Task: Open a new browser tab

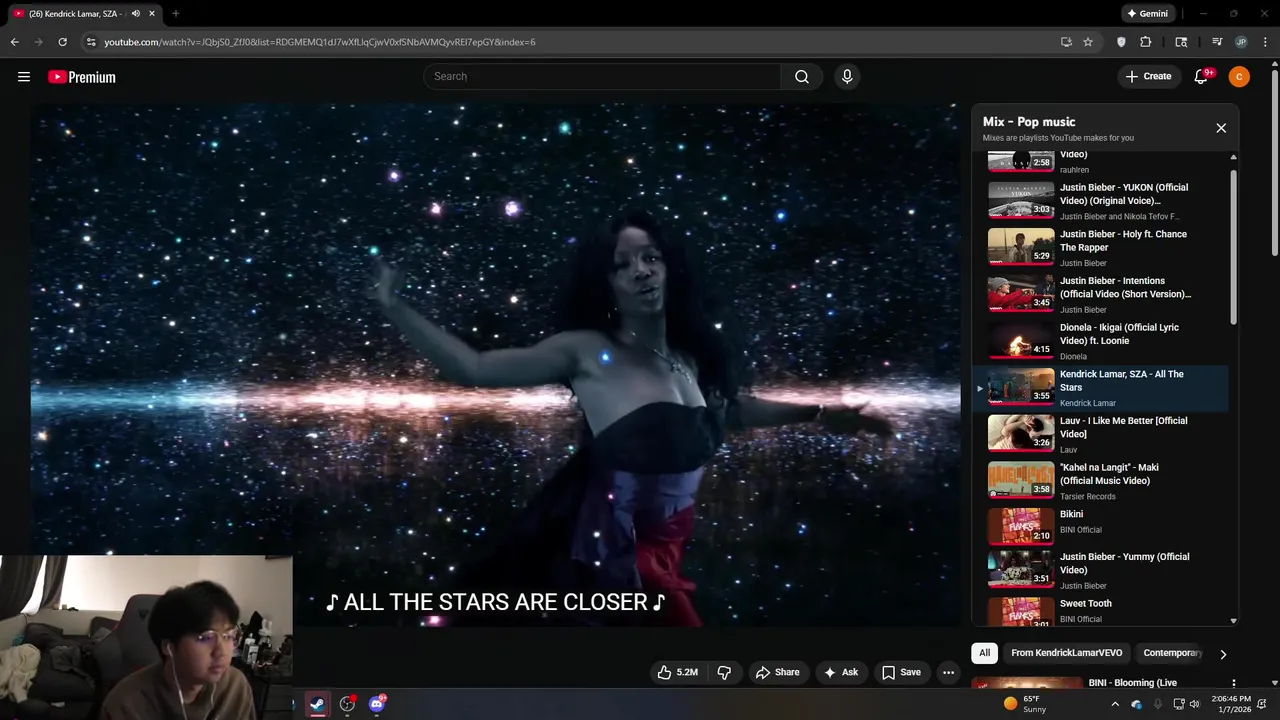Action: 176,13
